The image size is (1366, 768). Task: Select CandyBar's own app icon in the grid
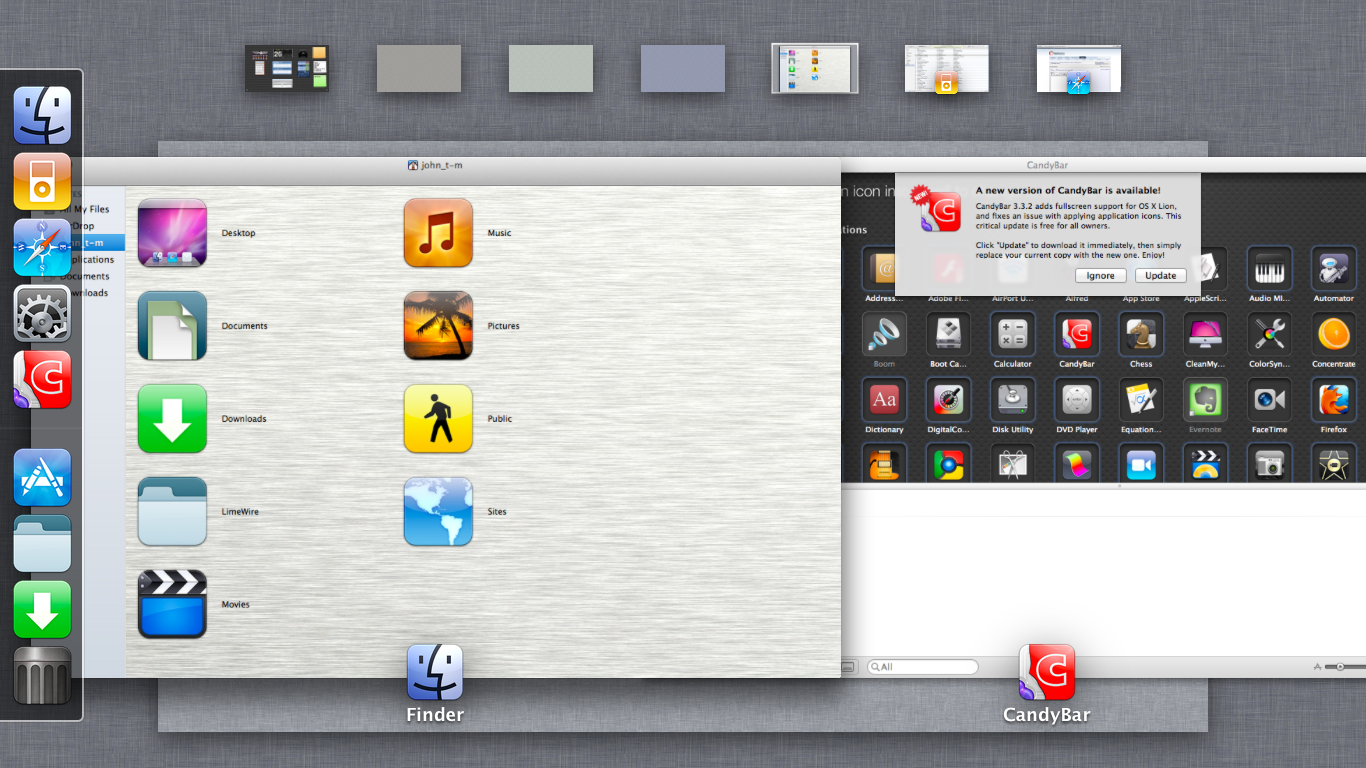[1077, 334]
